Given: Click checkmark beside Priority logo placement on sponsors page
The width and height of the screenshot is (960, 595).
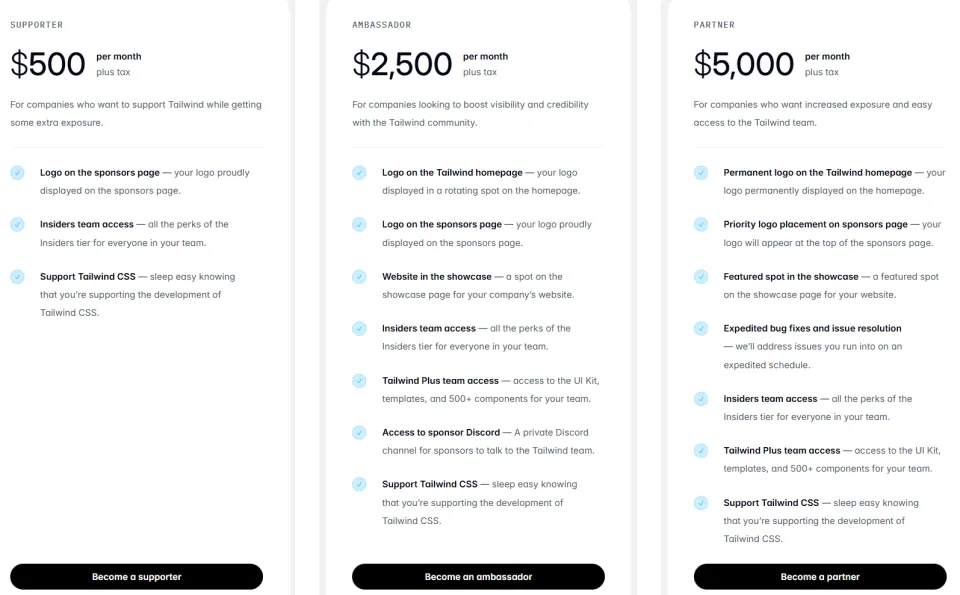Looking at the screenshot, I should [701, 225].
